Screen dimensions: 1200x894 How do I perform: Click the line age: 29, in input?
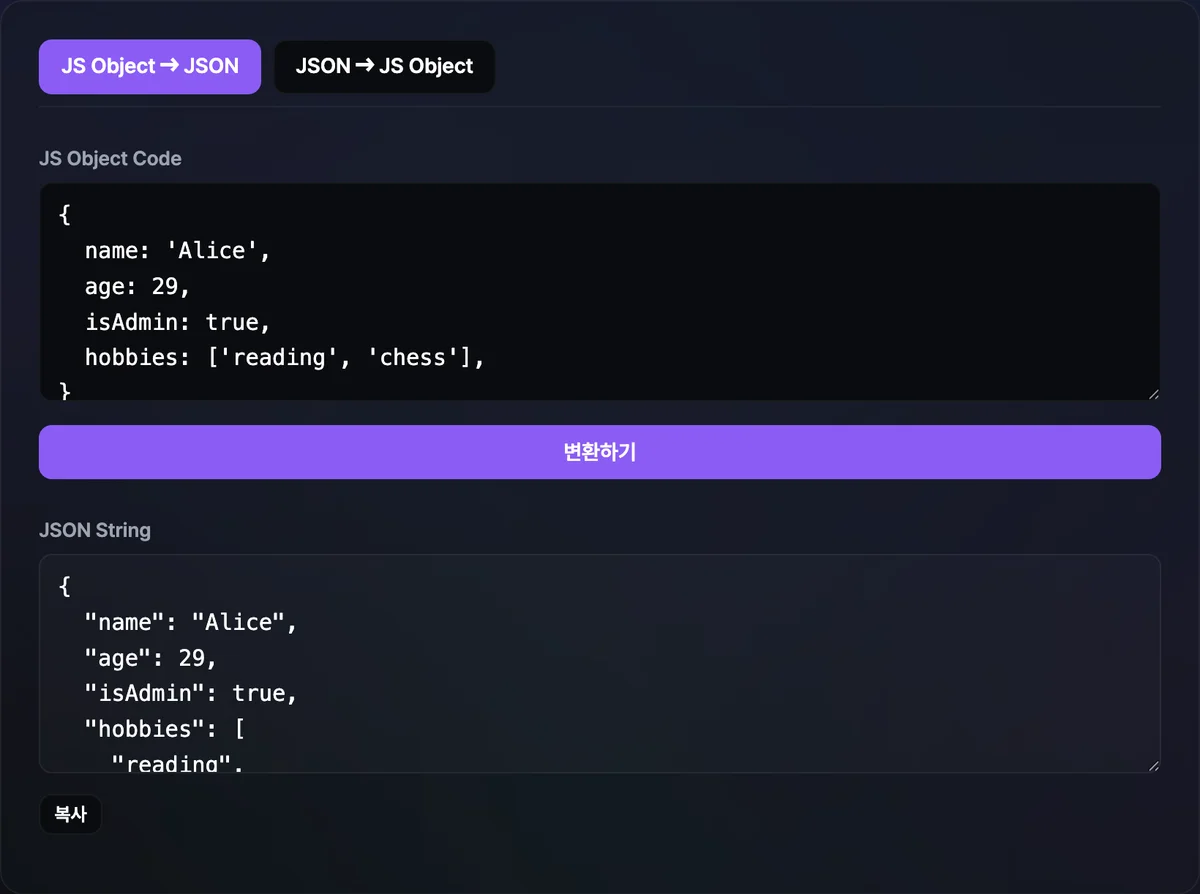(x=138, y=286)
